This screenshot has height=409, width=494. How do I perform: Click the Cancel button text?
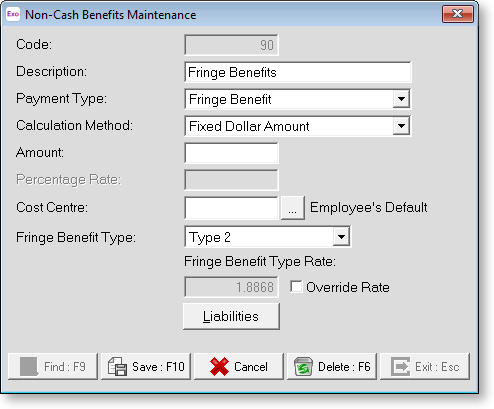tap(251, 367)
